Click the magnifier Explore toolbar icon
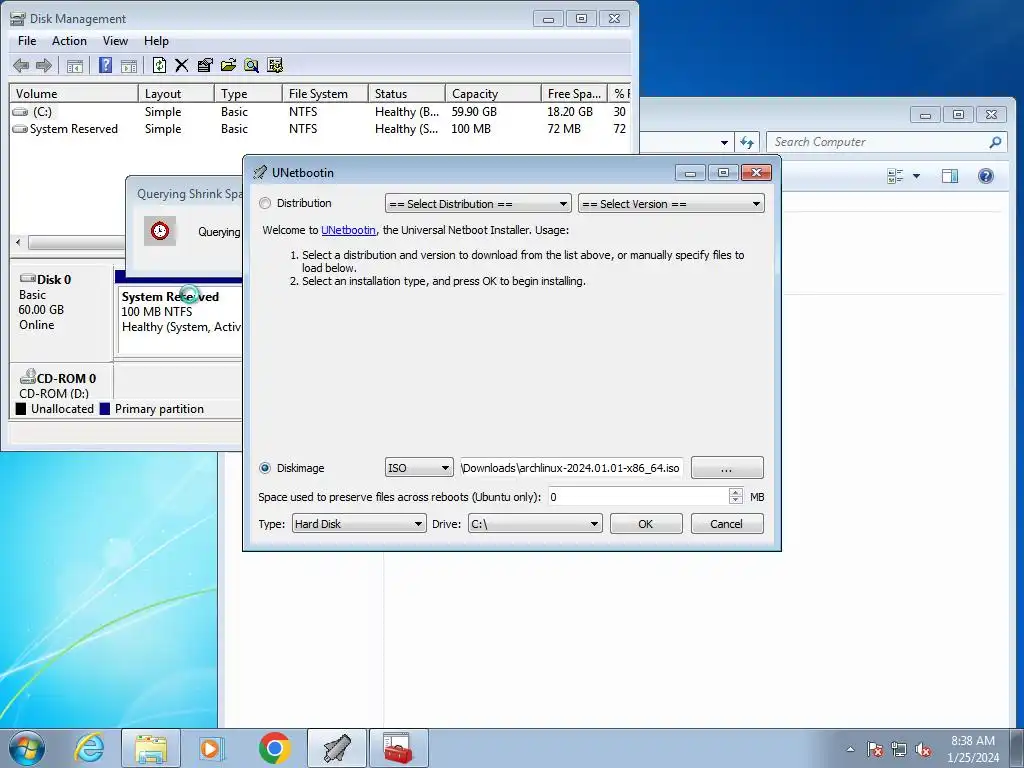Viewport: 1024px width, 768px height. [x=251, y=65]
